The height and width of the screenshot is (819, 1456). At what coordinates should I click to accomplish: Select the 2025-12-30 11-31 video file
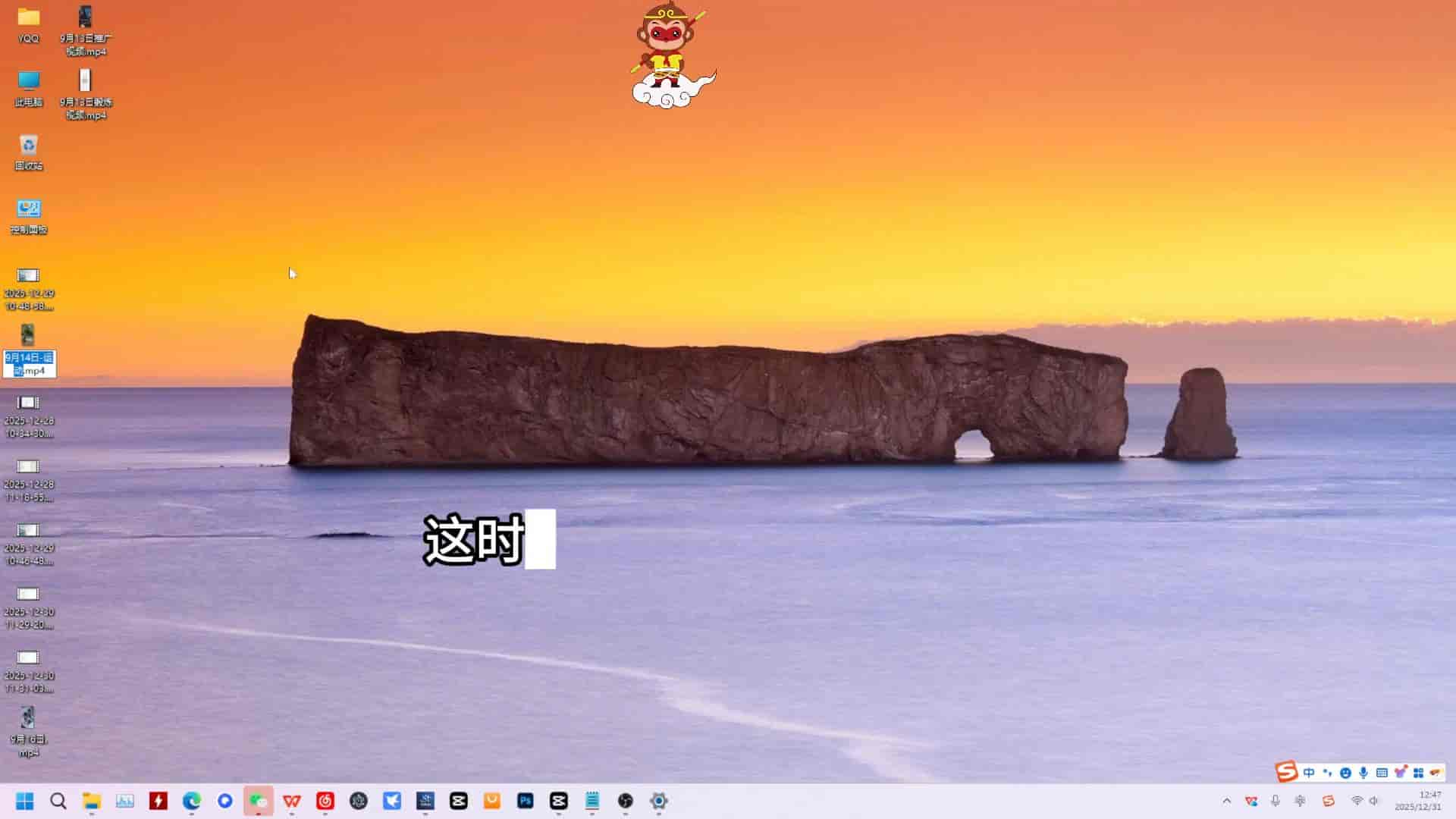tap(29, 671)
